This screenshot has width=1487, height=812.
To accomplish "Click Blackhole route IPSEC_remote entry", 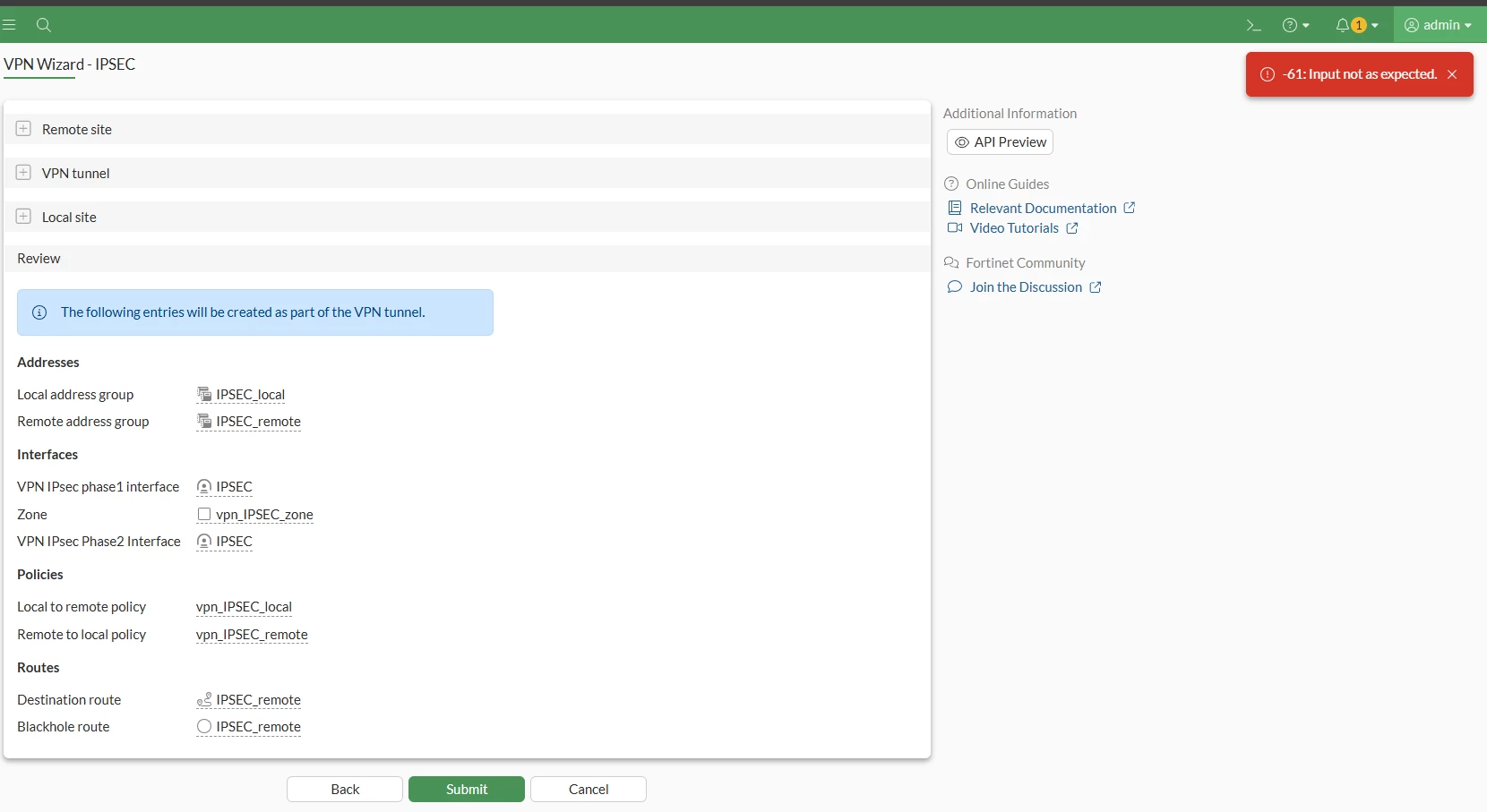I will [258, 727].
